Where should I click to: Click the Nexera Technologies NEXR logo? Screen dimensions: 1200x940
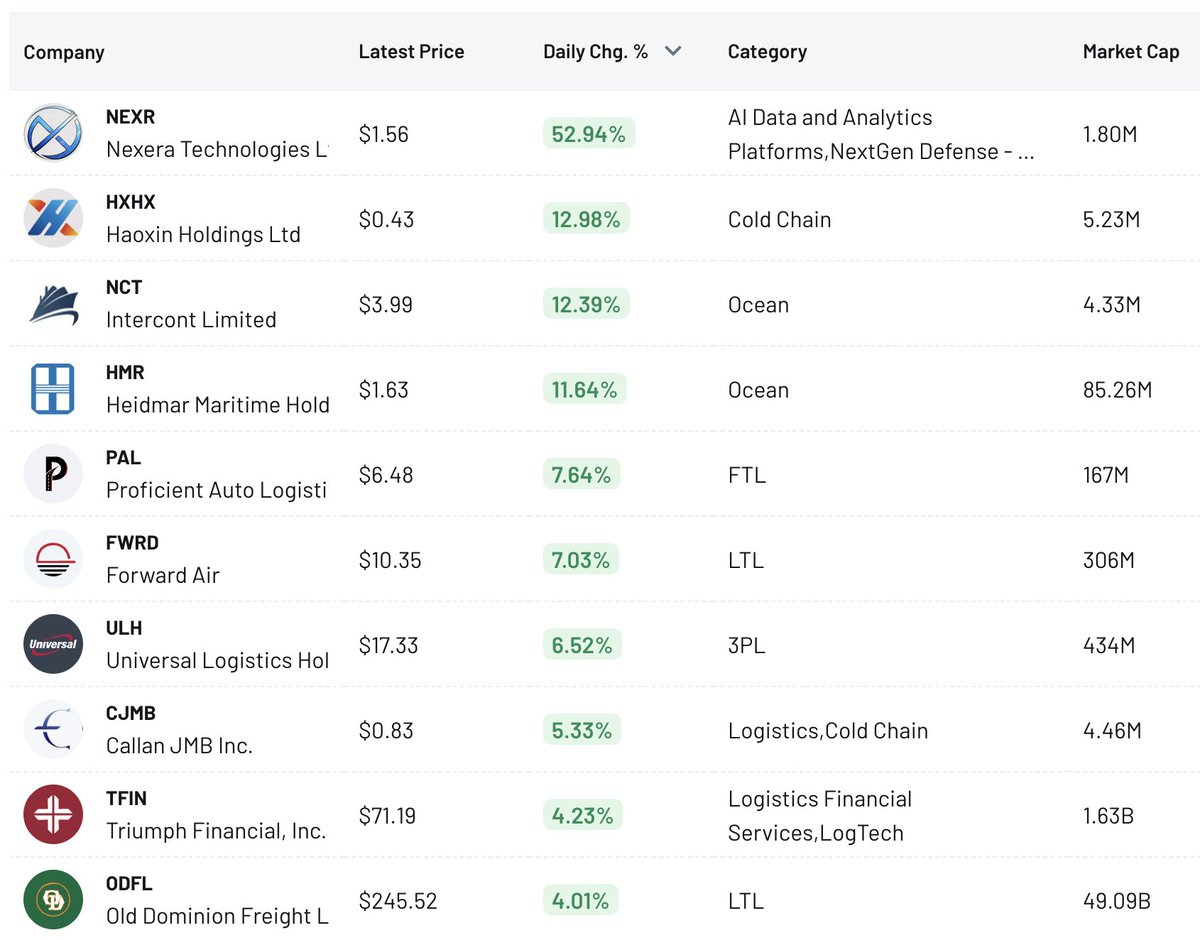[53, 133]
